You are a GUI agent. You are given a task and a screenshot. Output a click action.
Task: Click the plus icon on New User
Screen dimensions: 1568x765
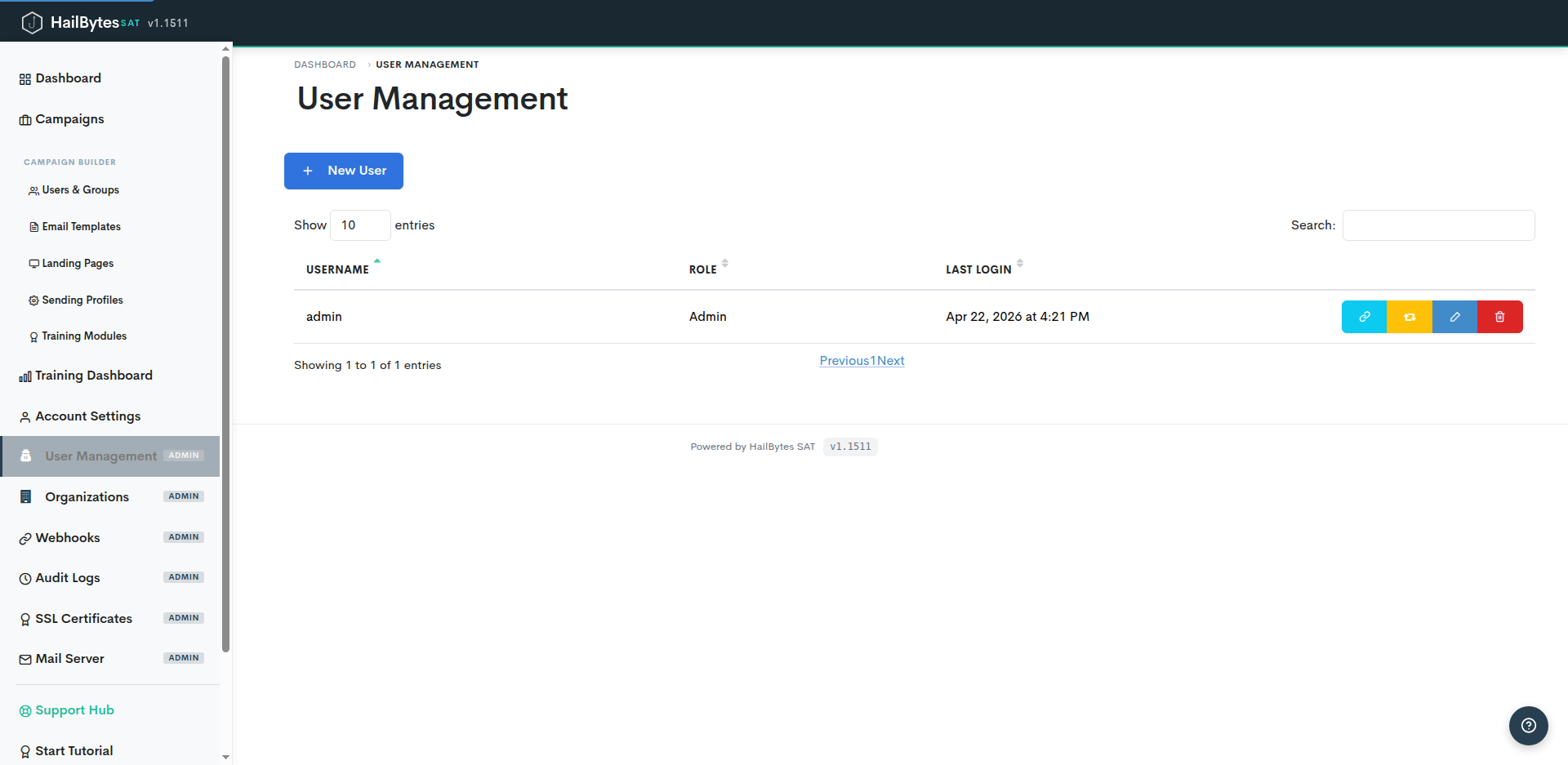308,171
